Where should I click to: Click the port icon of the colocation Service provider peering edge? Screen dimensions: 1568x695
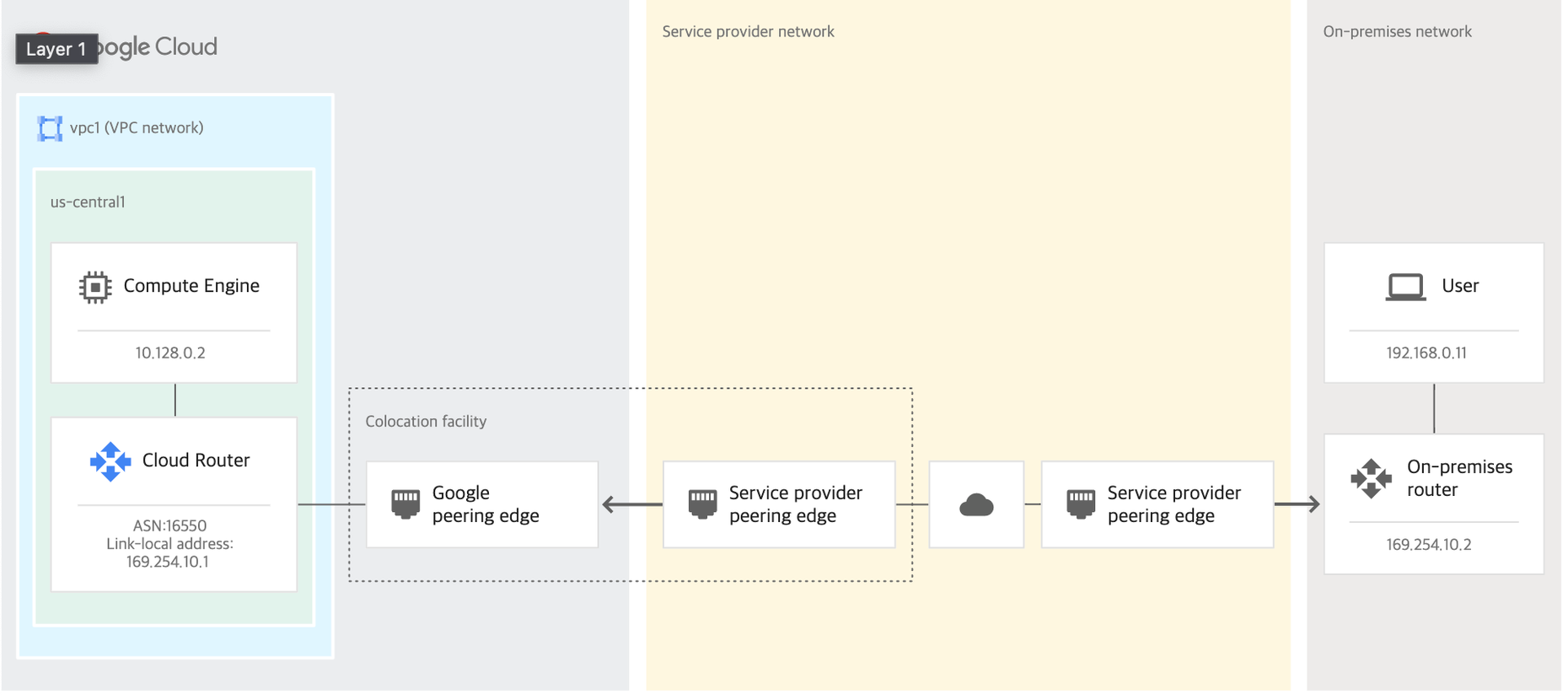click(702, 504)
